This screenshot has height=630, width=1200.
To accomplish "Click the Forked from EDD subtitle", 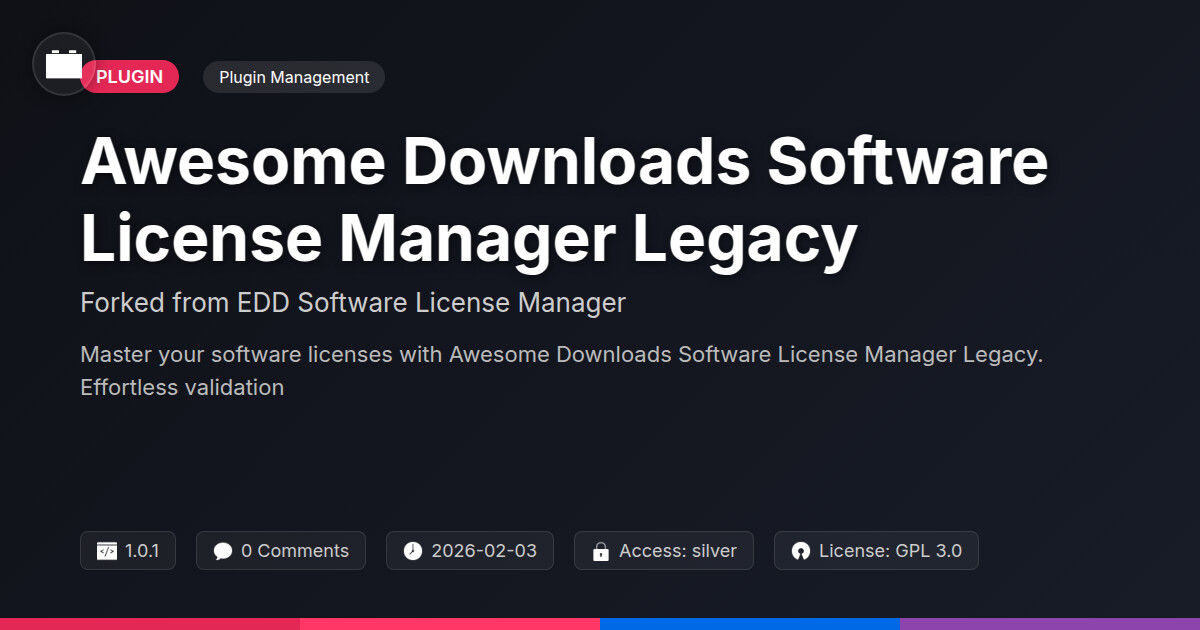I will point(353,302).
